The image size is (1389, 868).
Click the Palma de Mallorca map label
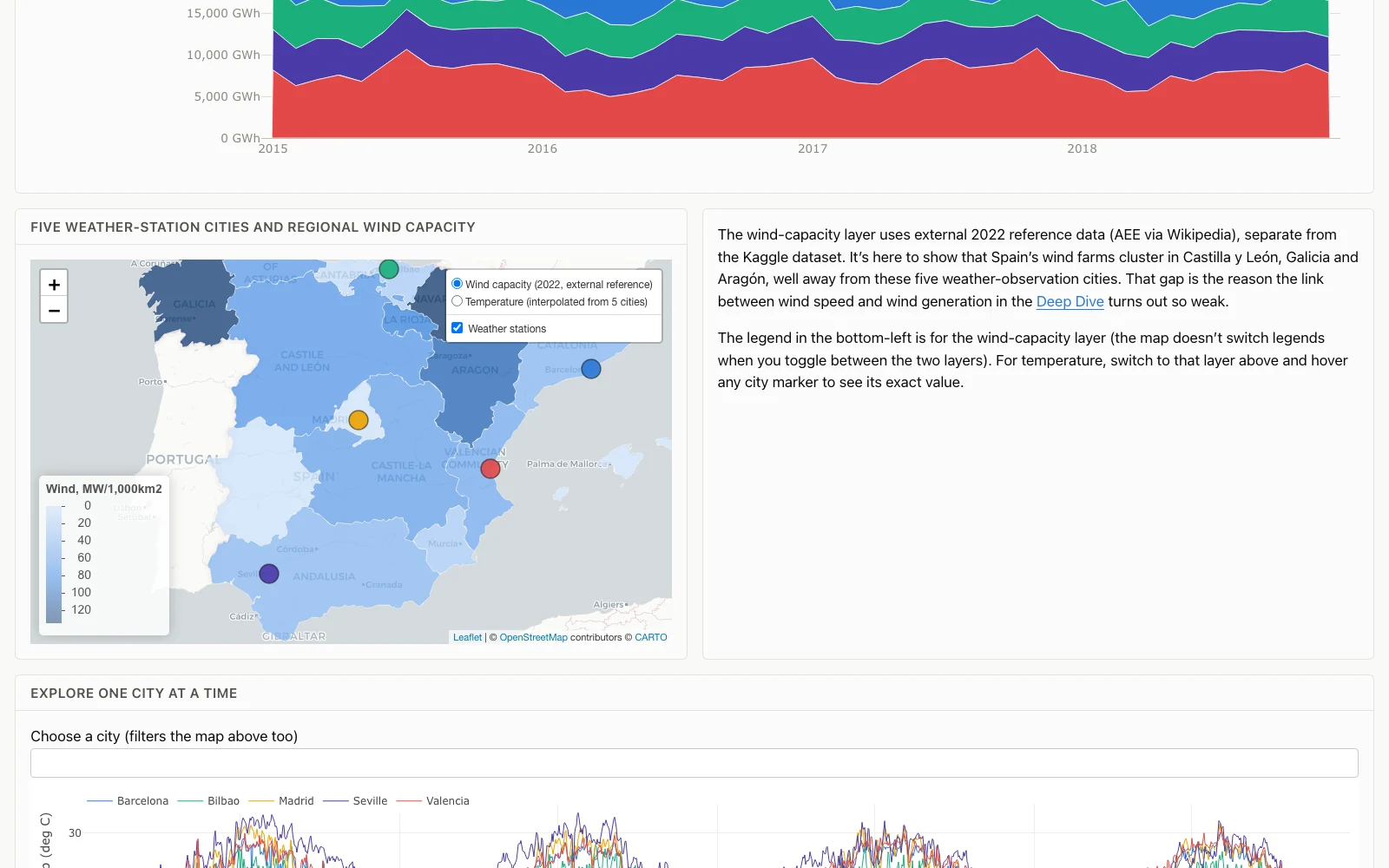click(x=568, y=464)
